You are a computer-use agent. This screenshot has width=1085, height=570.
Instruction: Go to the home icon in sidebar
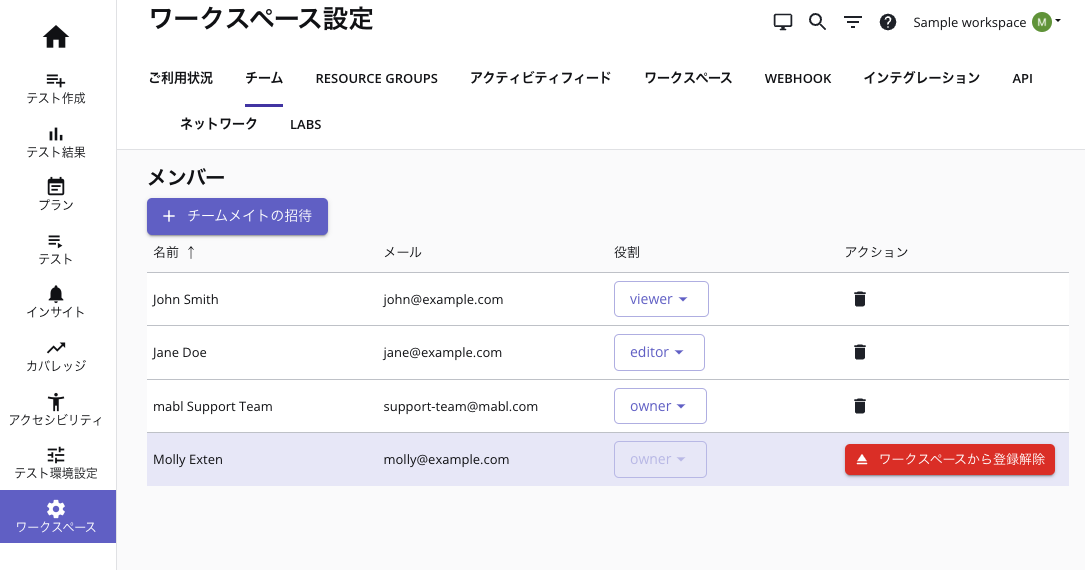point(56,38)
